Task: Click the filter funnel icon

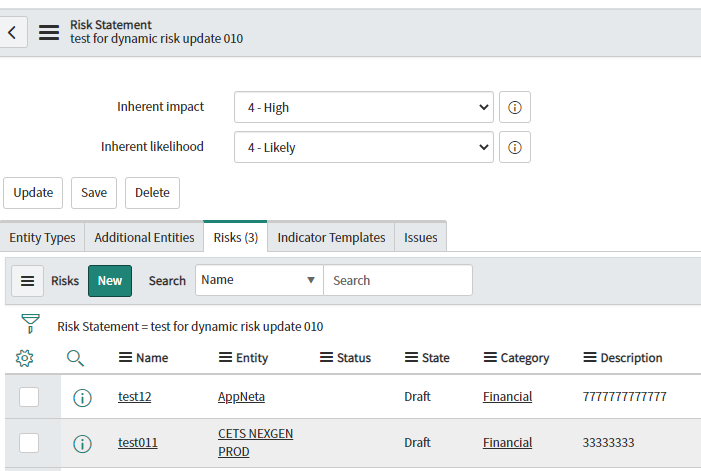Action: [x=30, y=324]
